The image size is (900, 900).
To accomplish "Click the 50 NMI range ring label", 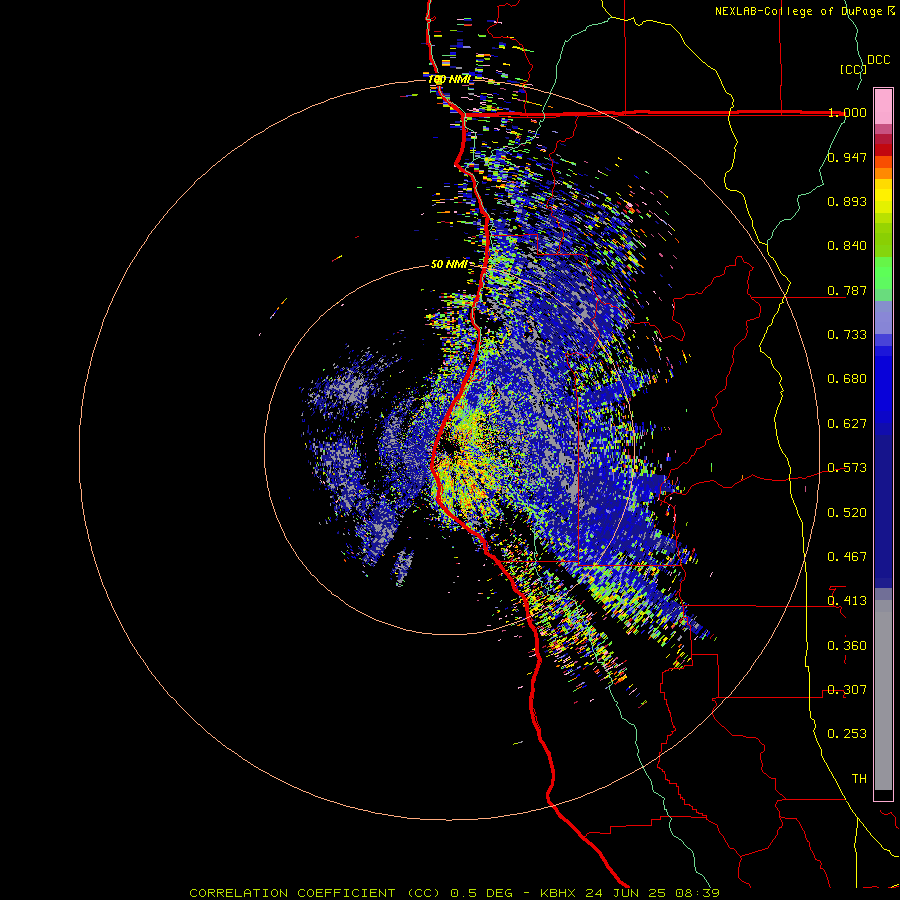I will (x=449, y=265).
